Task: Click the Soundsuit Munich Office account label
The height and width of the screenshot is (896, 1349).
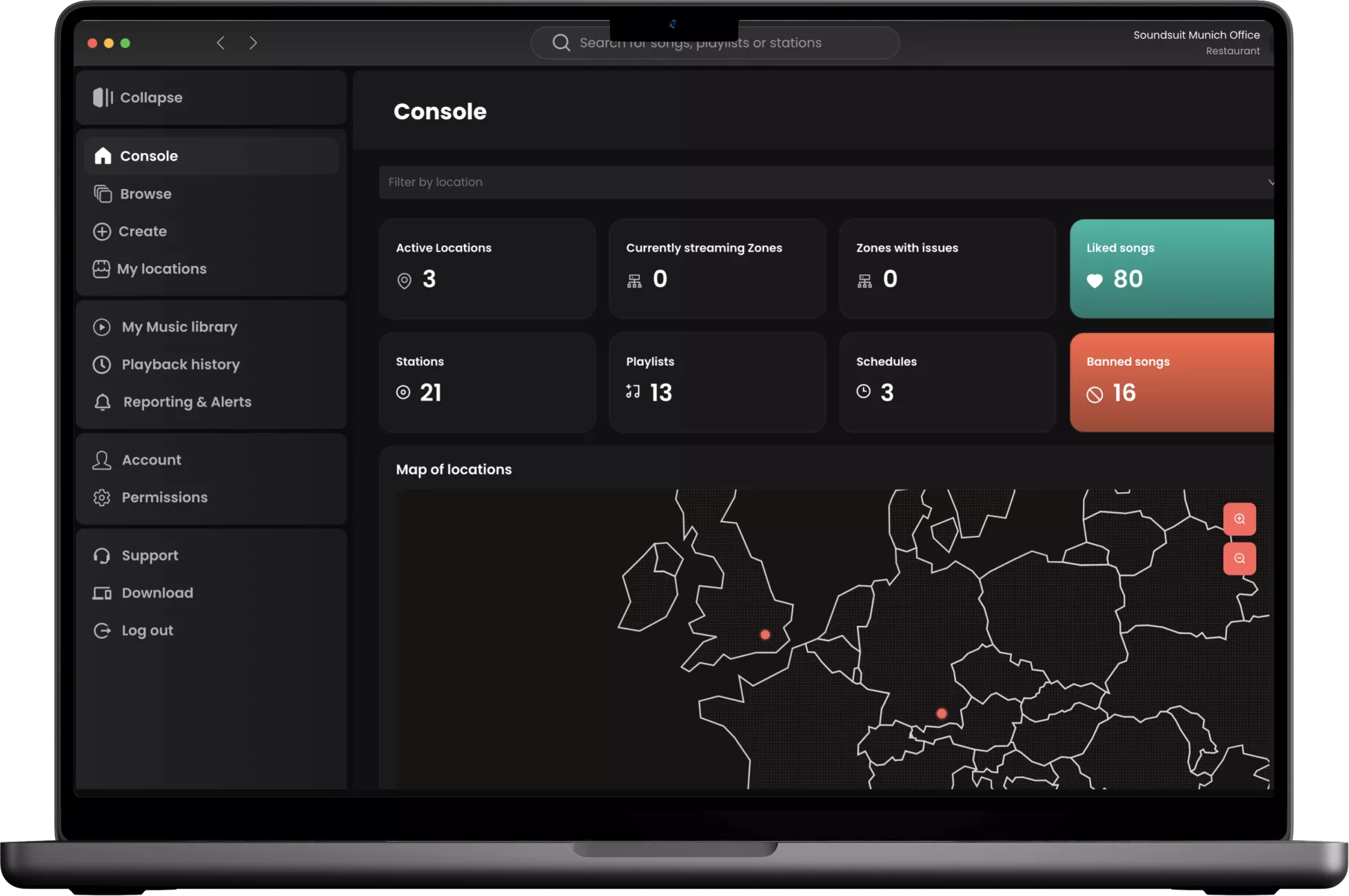Action: [x=1196, y=35]
